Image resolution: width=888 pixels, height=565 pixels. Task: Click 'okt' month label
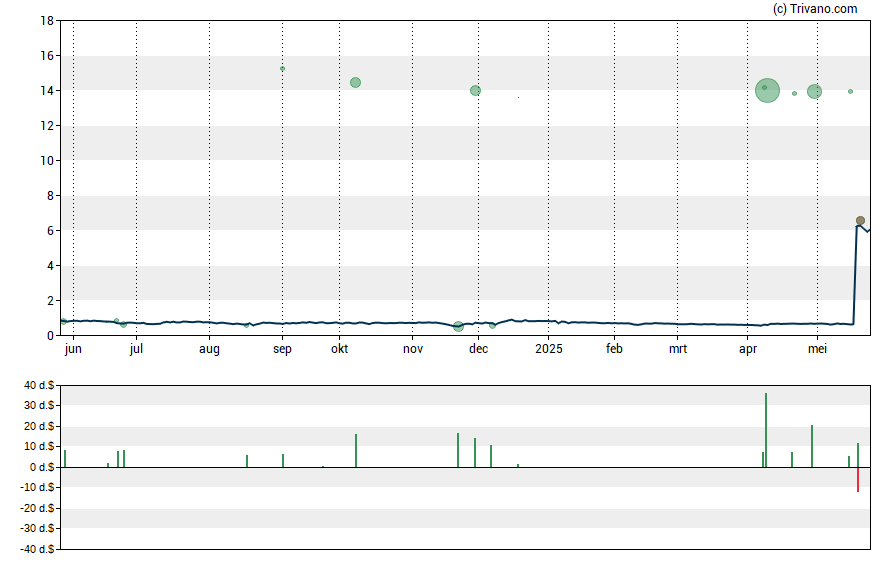339,349
